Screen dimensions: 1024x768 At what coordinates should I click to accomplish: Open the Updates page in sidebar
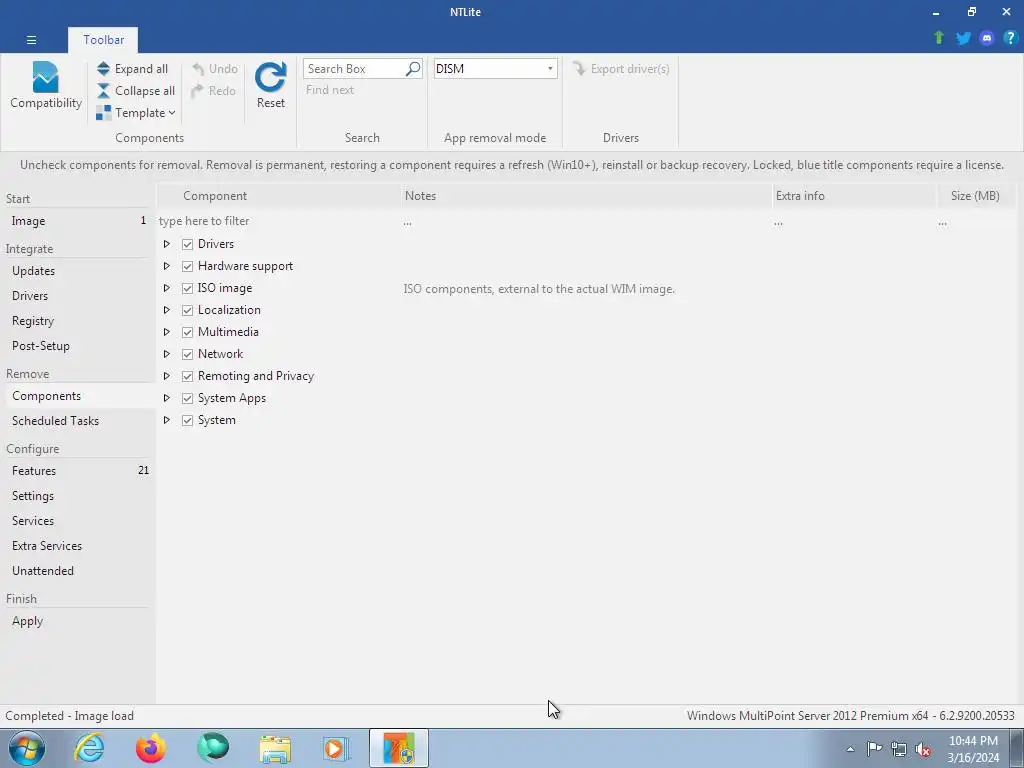point(77,271)
